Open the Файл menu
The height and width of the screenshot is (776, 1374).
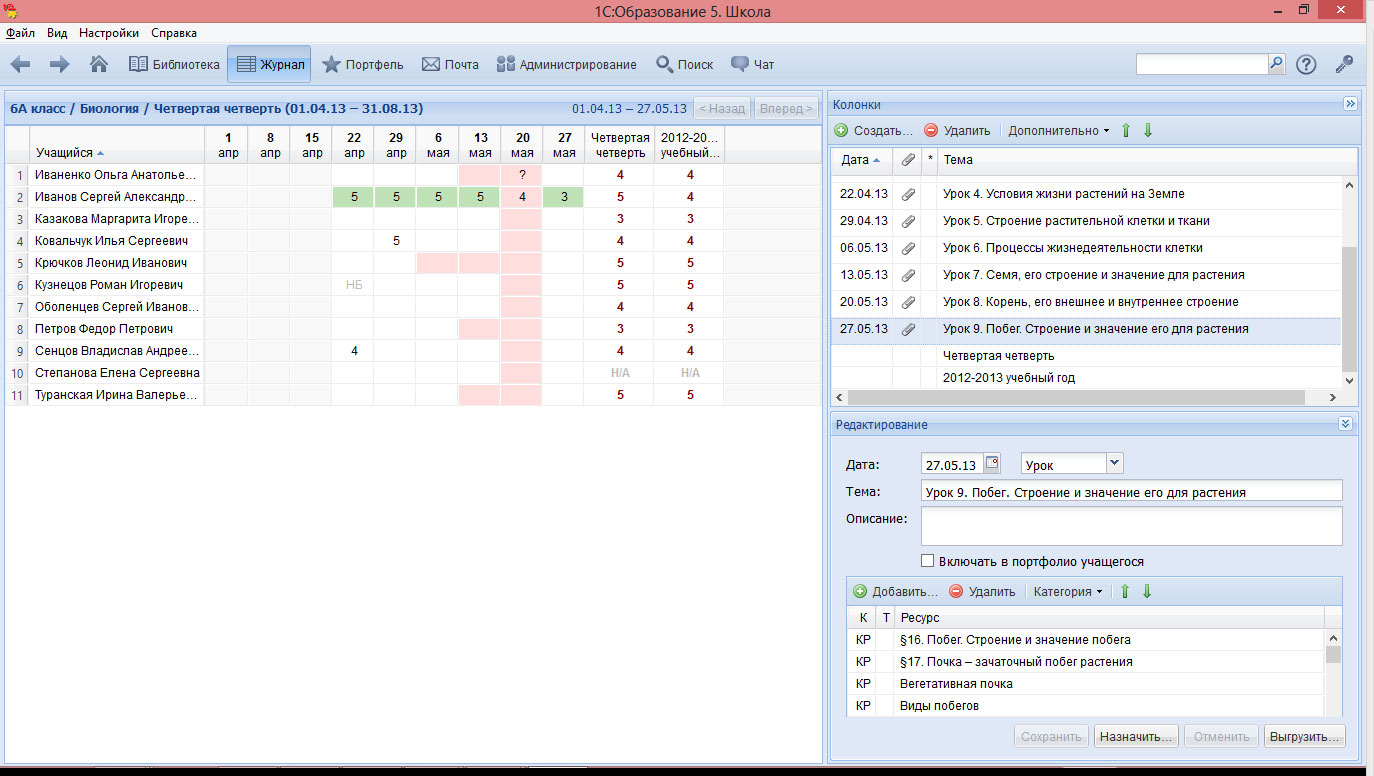tap(20, 33)
